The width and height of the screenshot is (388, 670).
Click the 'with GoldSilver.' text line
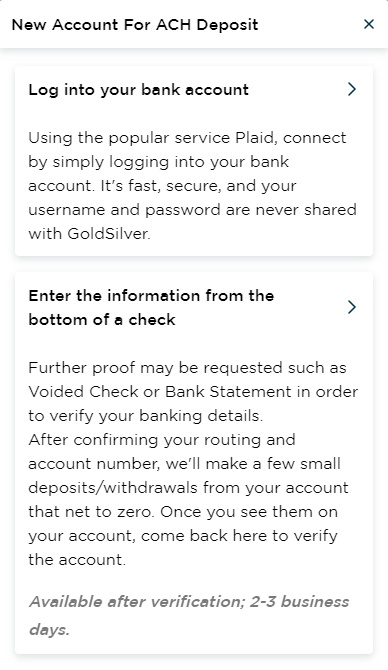pos(90,234)
